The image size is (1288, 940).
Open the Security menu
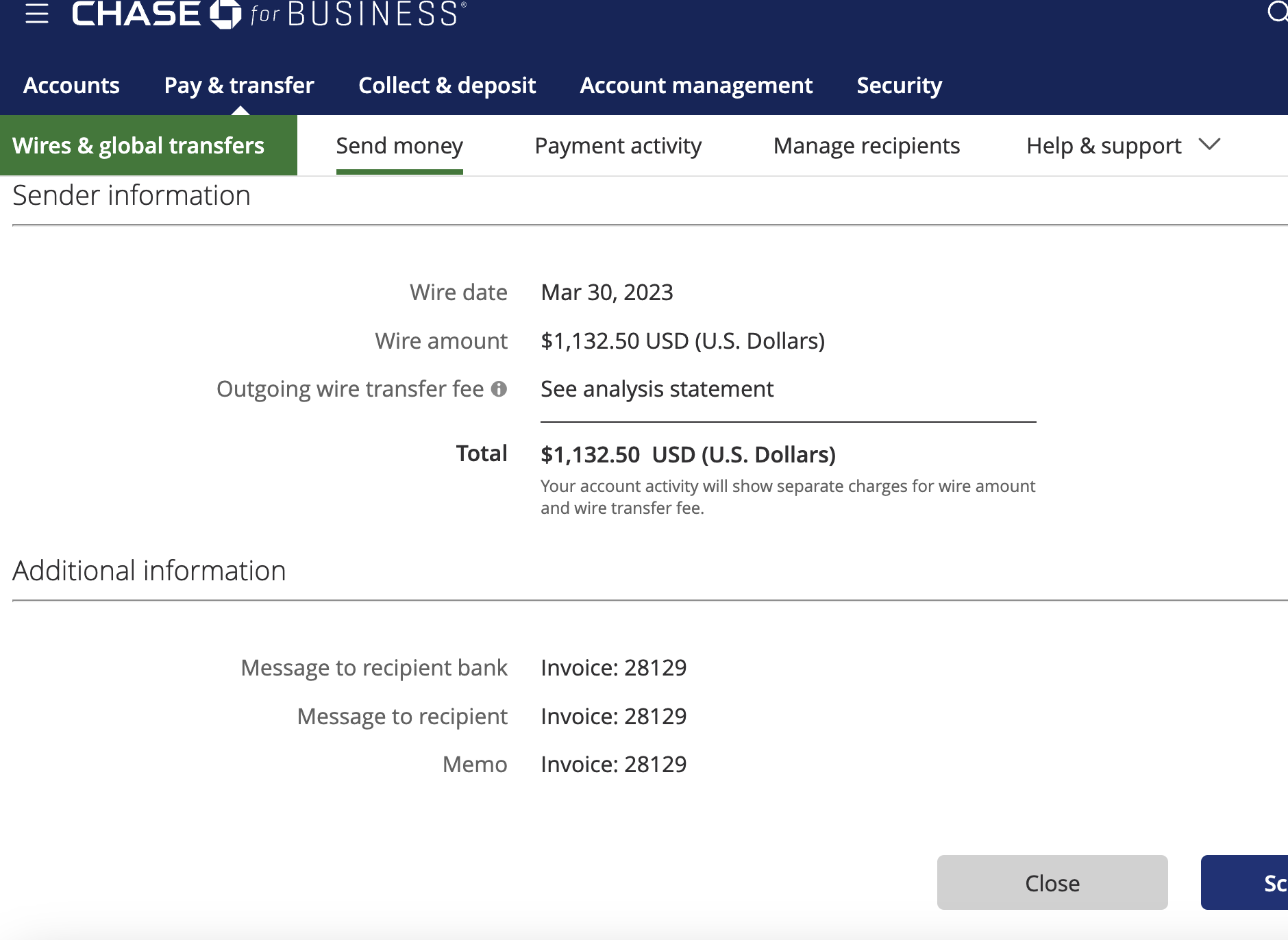pos(899,86)
